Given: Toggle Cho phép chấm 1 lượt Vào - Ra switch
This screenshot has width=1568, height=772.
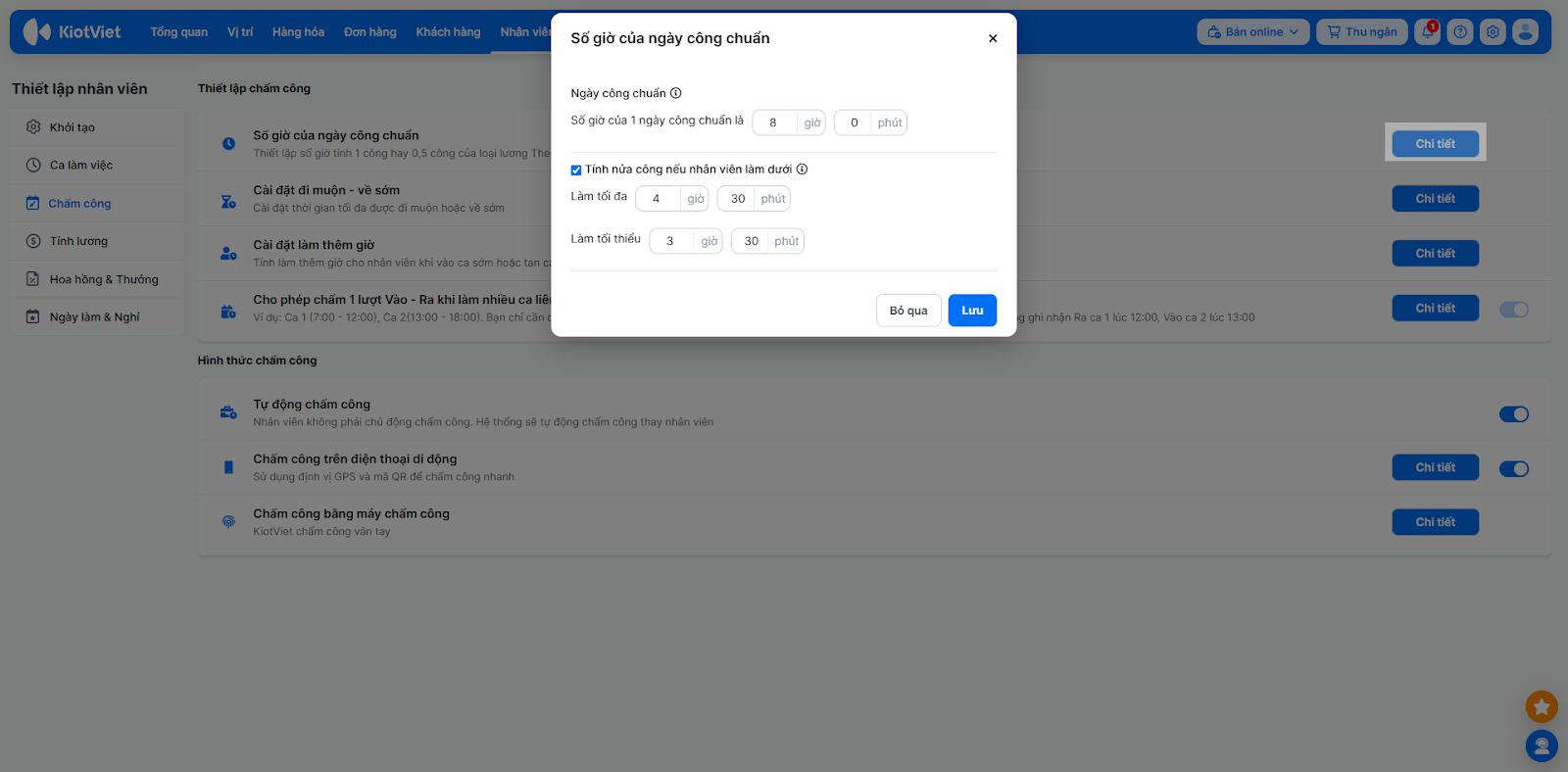Looking at the screenshot, I should [x=1514, y=310].
